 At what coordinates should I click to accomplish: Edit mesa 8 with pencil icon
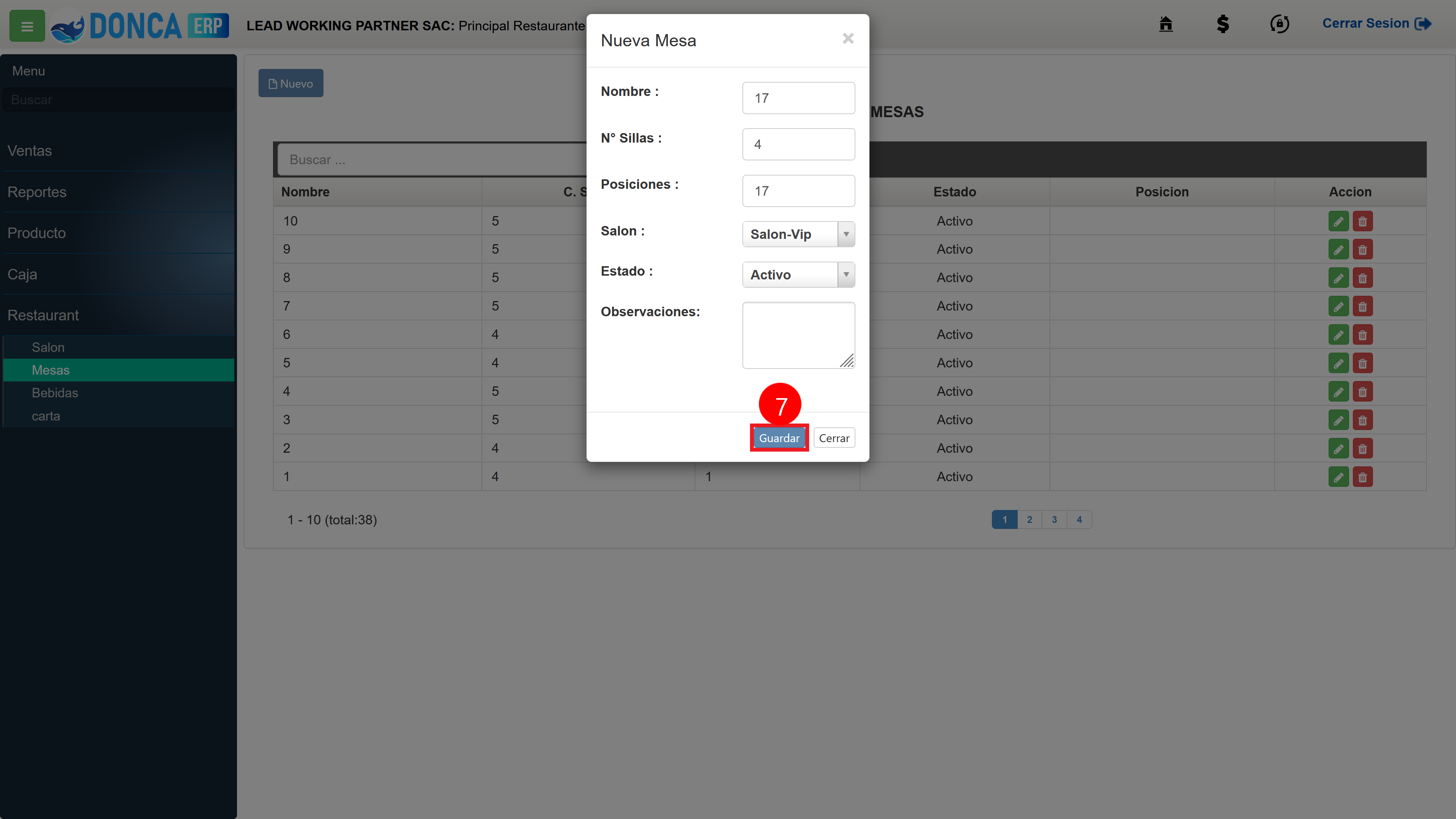pyautogui.click(x=1338, y=278)
